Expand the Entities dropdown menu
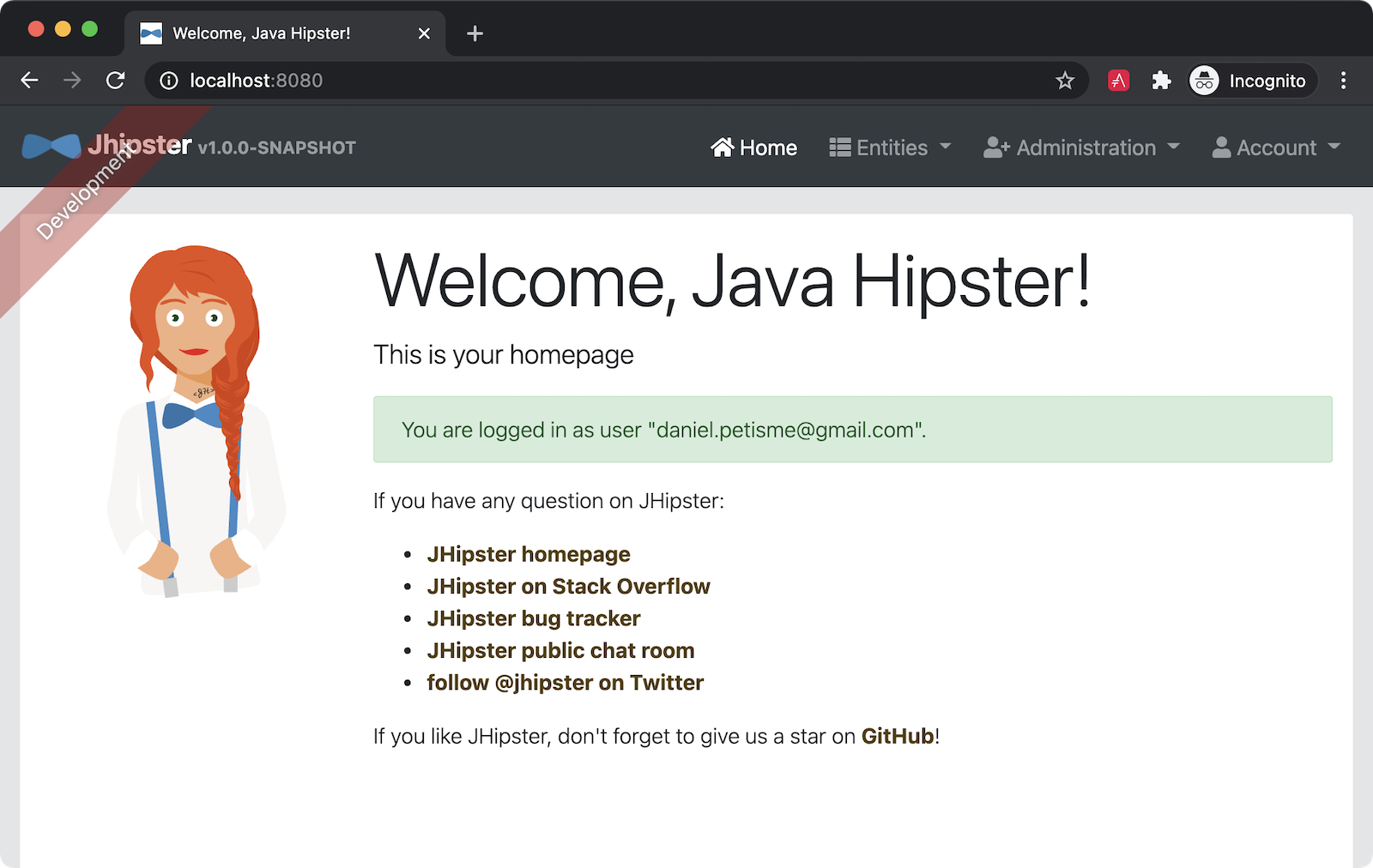 coord(890,148)
